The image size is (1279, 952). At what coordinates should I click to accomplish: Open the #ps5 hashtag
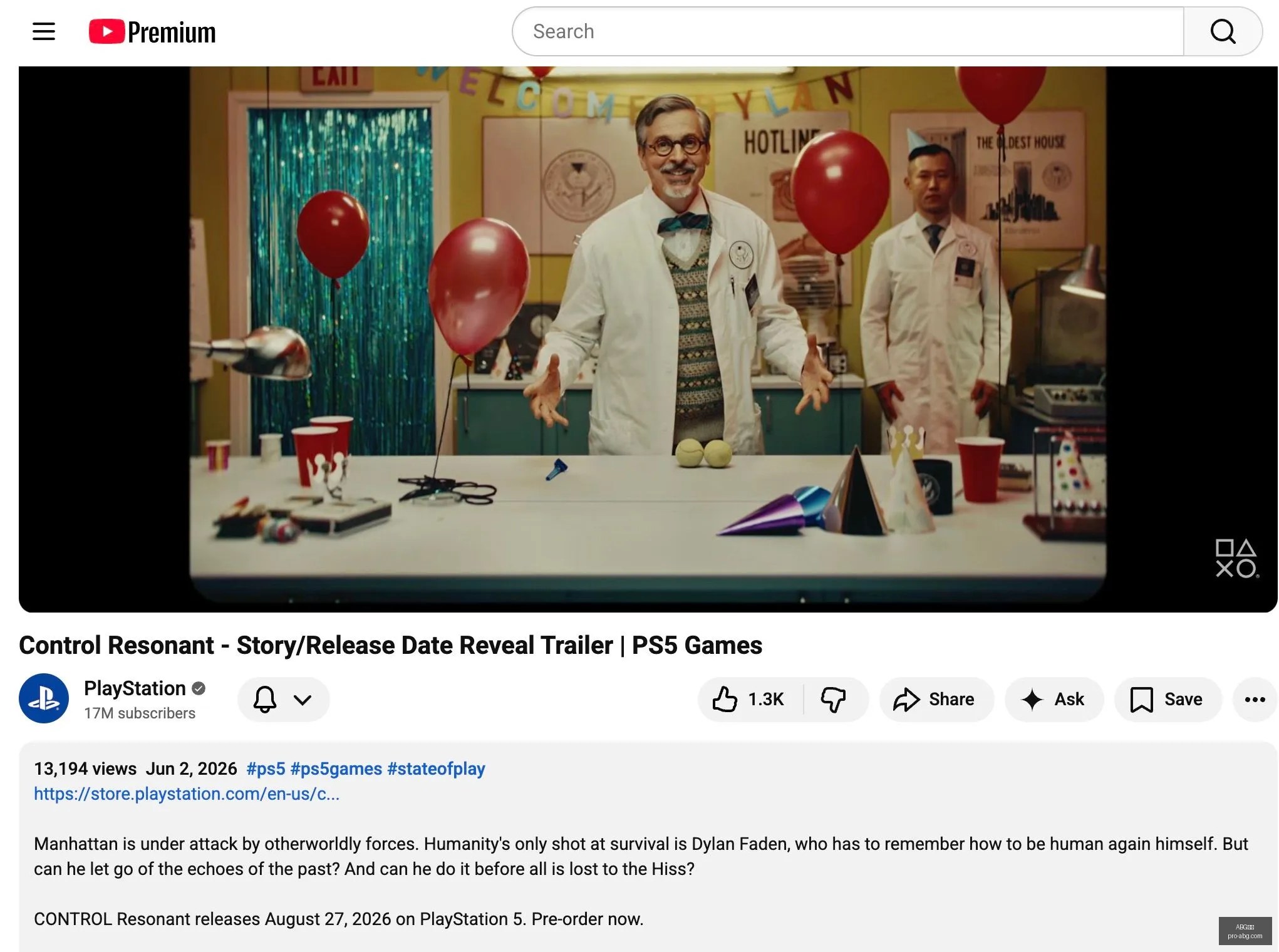pos(266,768)
